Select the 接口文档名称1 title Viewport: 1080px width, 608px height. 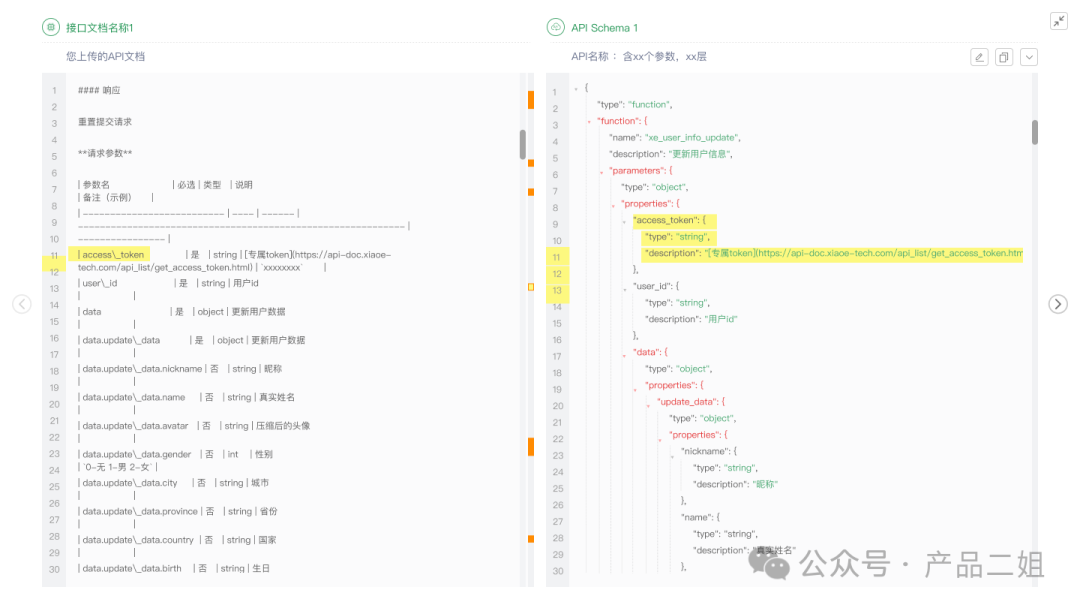pyautogui.click(x=99, y=28)
